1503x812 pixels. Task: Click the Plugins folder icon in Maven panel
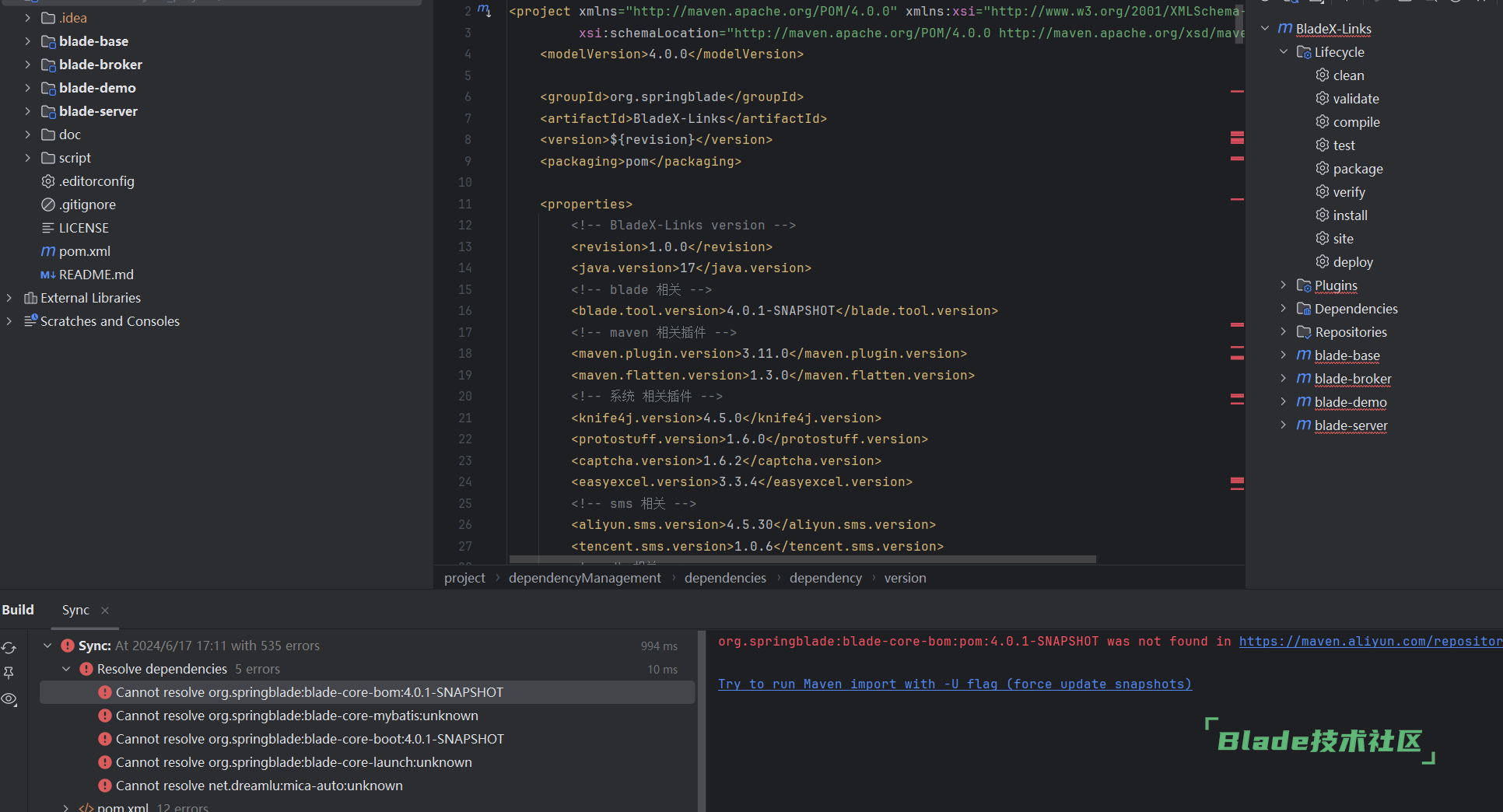(1304, 285)
